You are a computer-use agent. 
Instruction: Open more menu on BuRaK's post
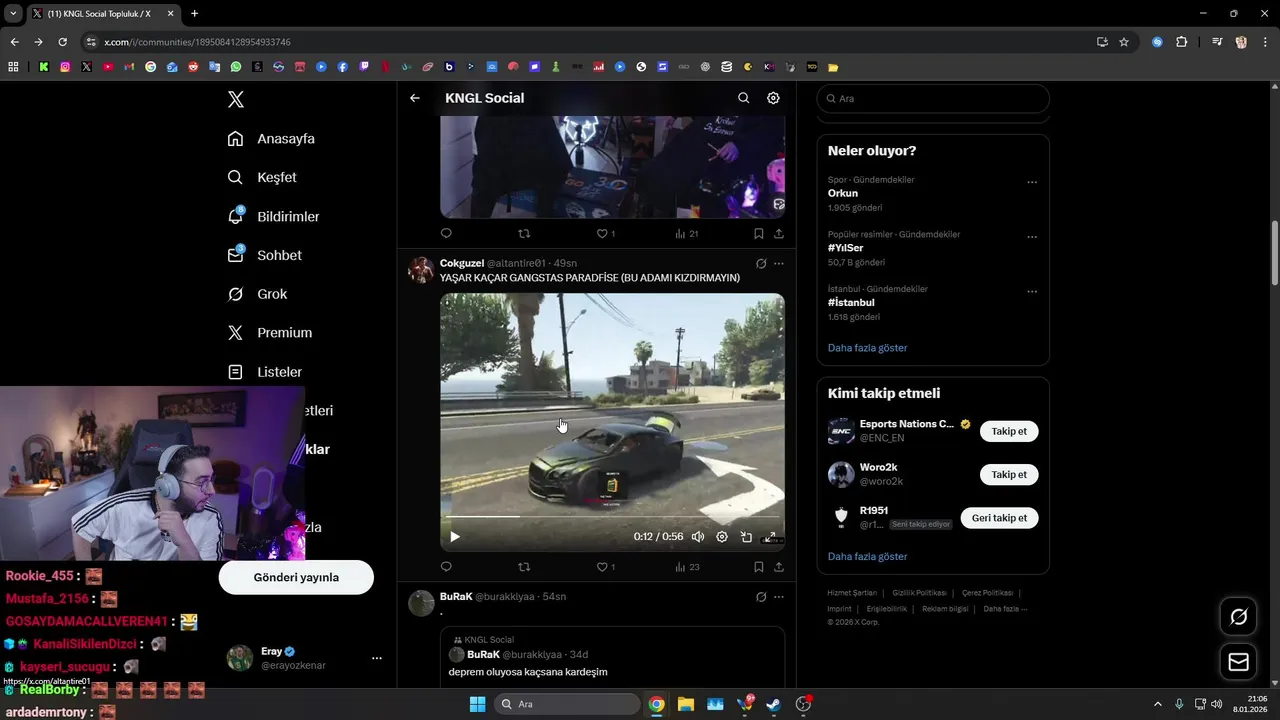pos(779,597)
